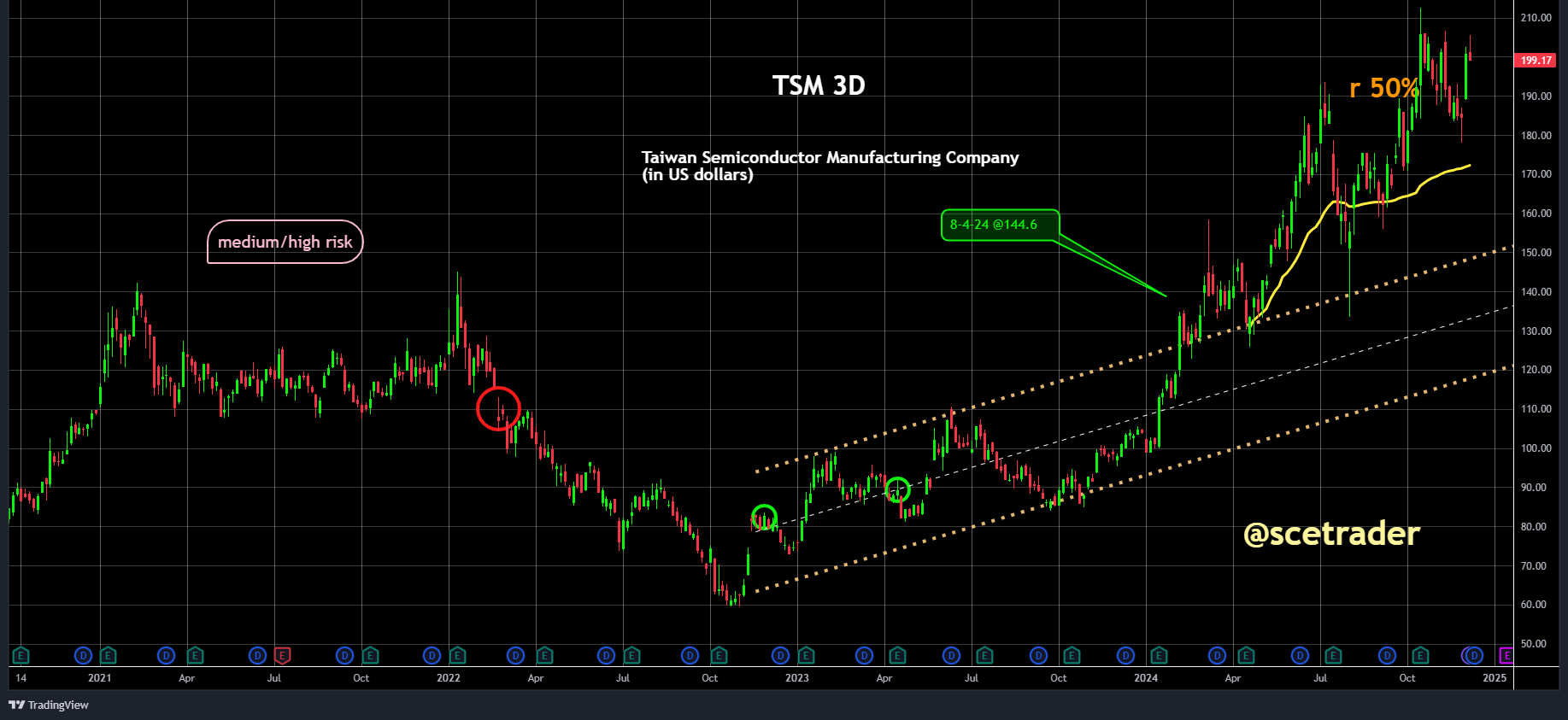Open the September 2022 dividend D marker
The height and width of the screenshot is (720, 1568).
click(690, 656)
